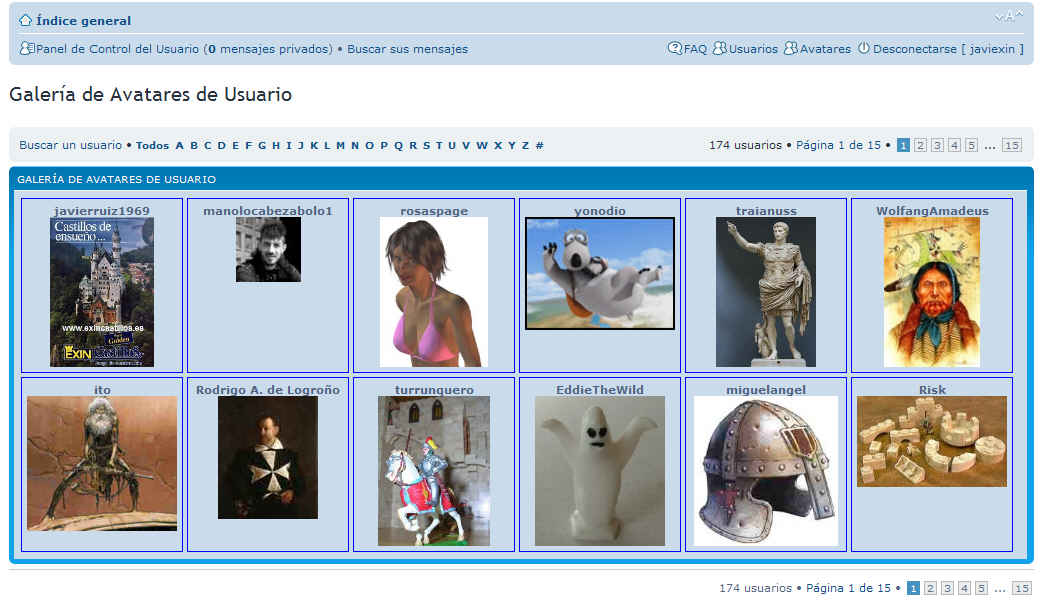This screenshot has width=1043, height=605.
Task: Filter users by letter M
Action: click(340, 145)
